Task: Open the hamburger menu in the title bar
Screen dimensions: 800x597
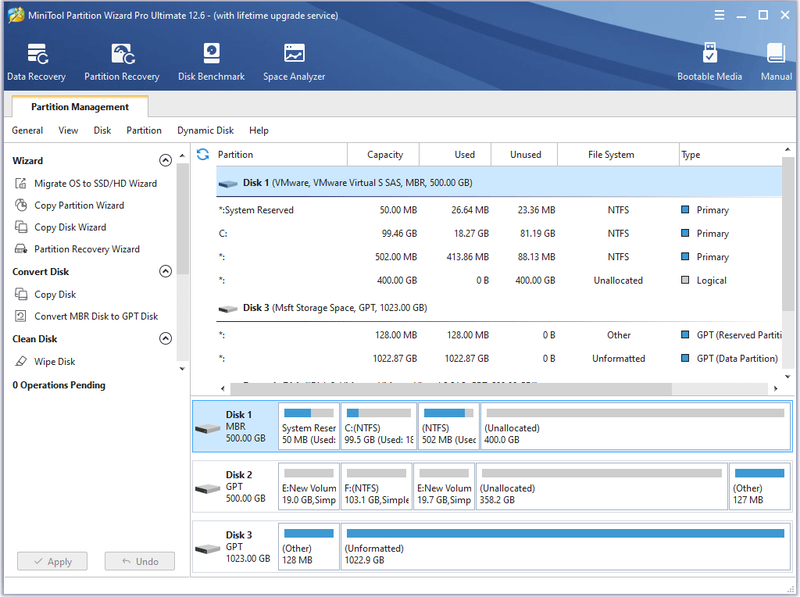Action: pos(719,15)
